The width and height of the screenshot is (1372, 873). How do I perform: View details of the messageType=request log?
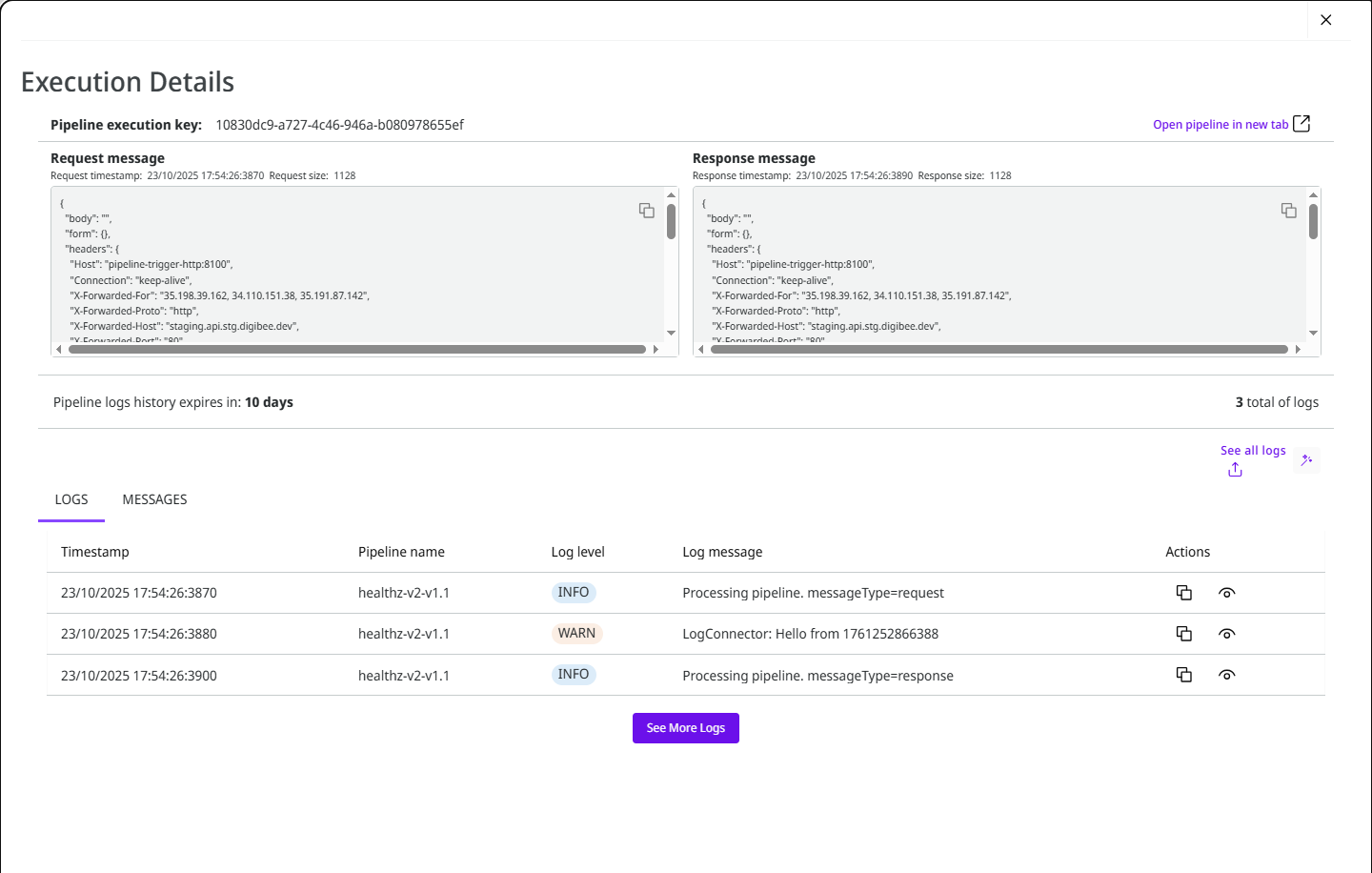pos(1226,593)
